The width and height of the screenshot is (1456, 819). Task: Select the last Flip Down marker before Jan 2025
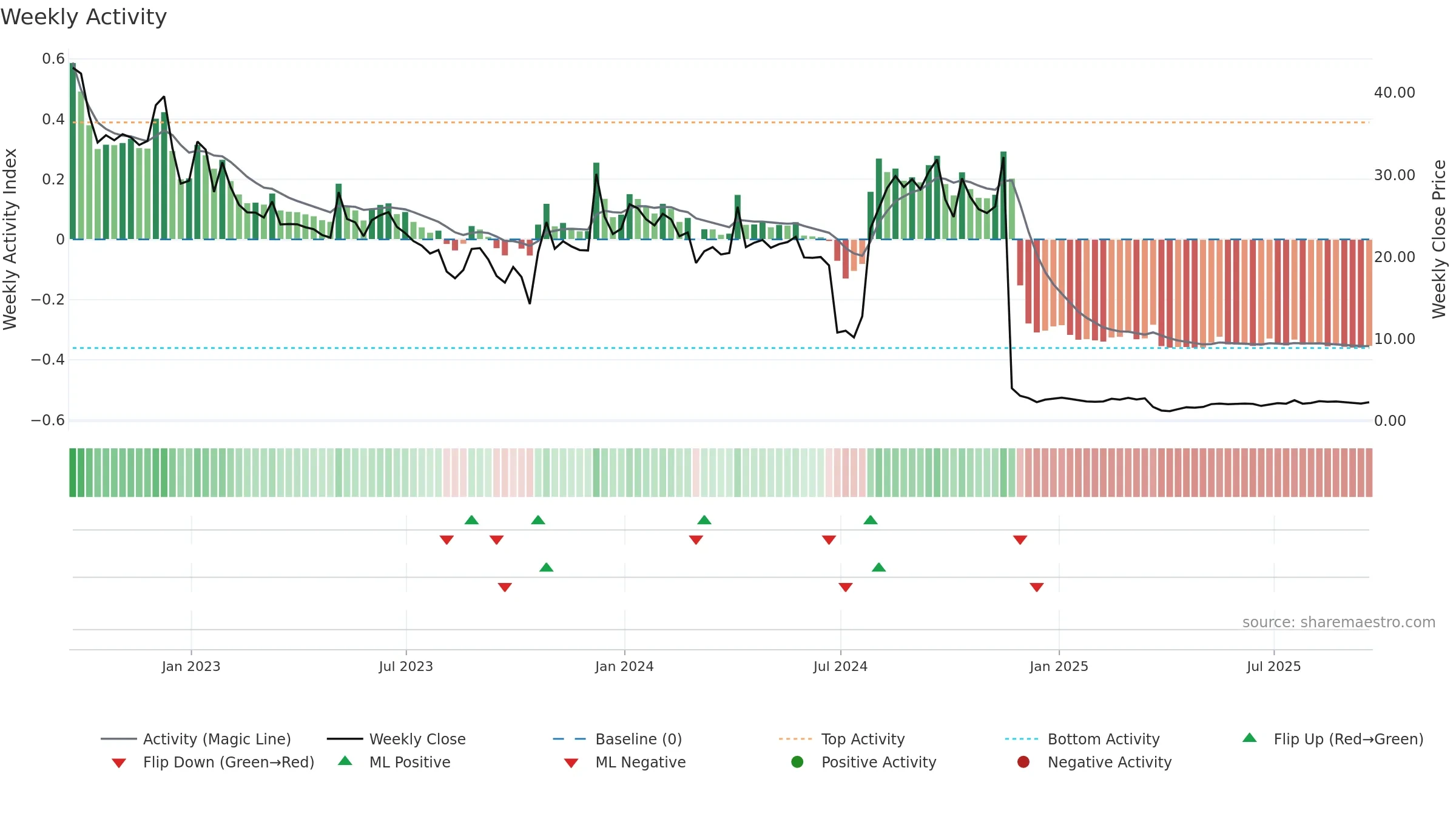click(x=1020, y=540)
